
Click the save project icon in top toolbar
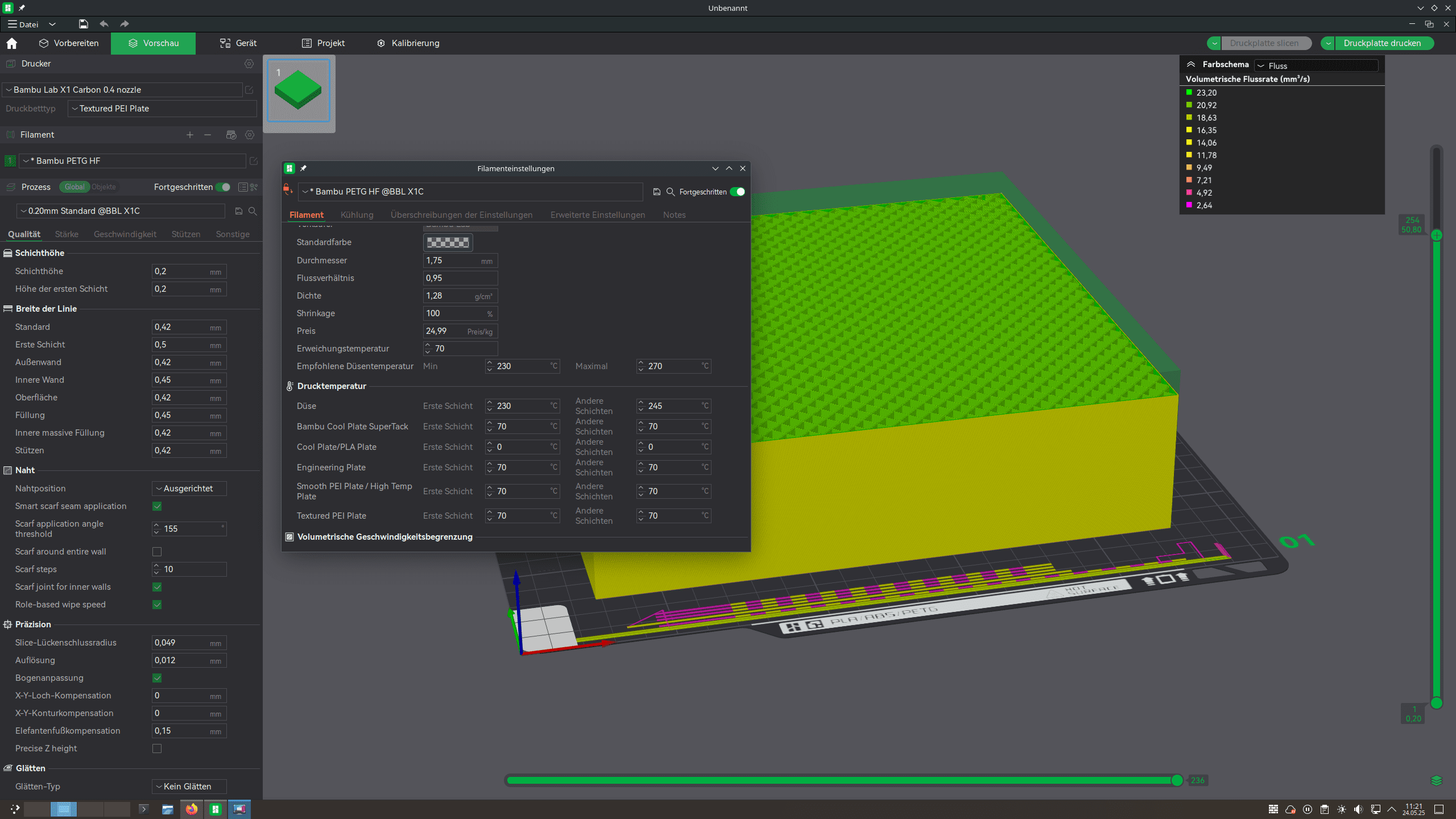84,24
